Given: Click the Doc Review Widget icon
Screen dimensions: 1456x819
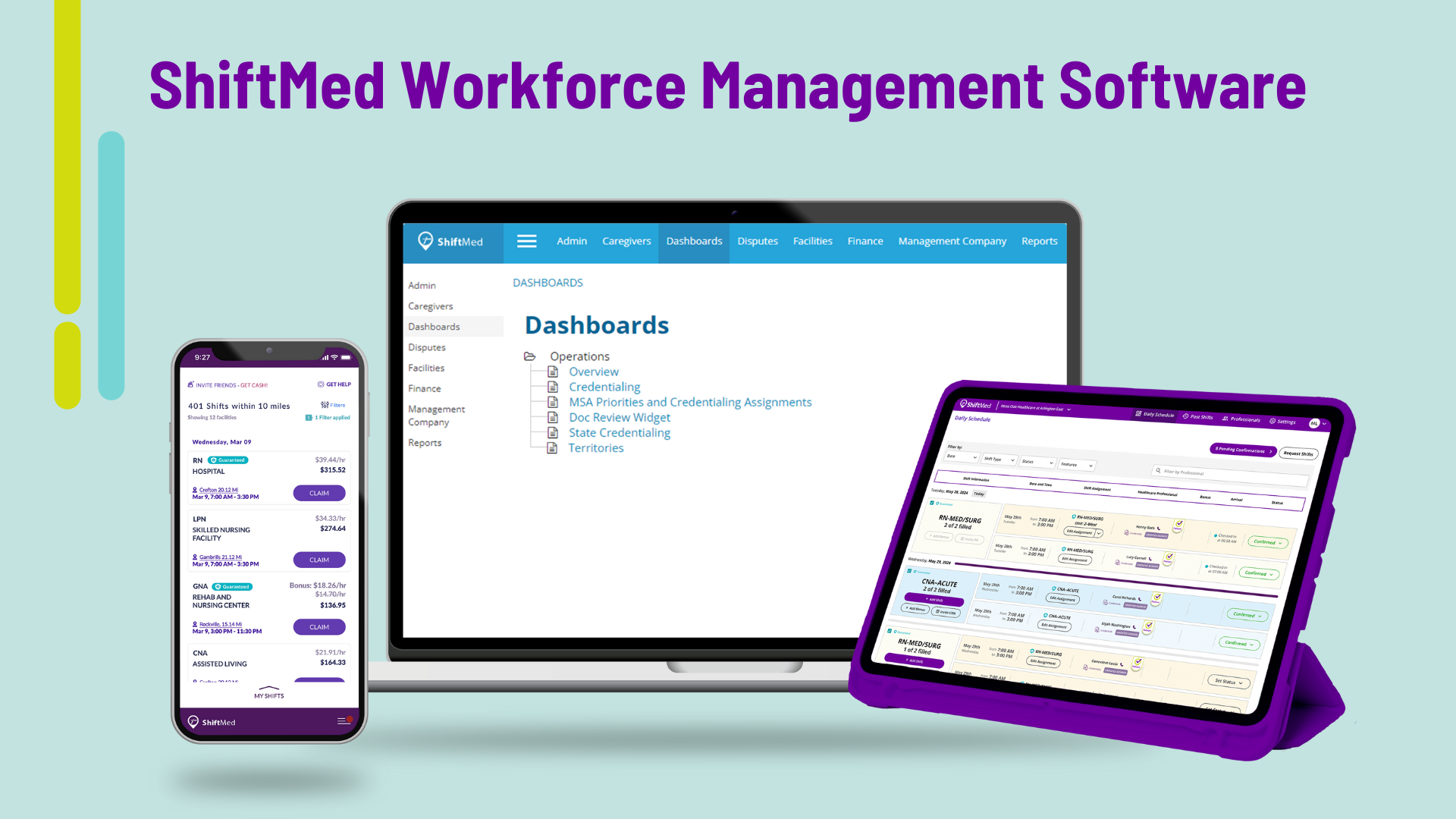Looking at the screenshot, I should pyautogui.click(x=552, y=417).
